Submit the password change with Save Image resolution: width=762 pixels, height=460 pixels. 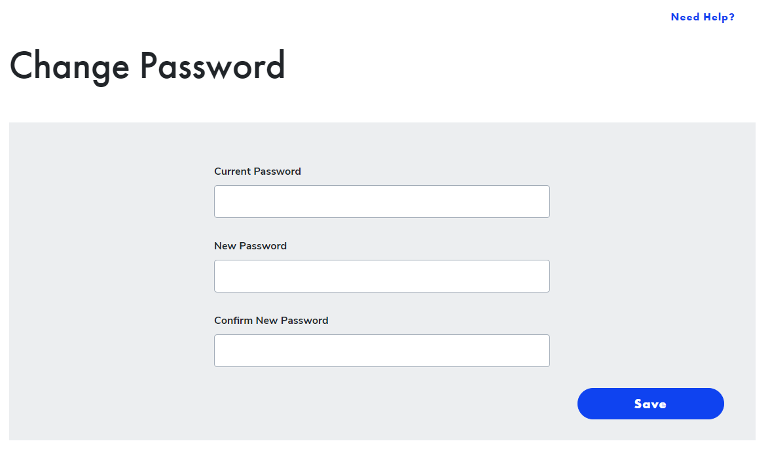[x=650, y=403]
